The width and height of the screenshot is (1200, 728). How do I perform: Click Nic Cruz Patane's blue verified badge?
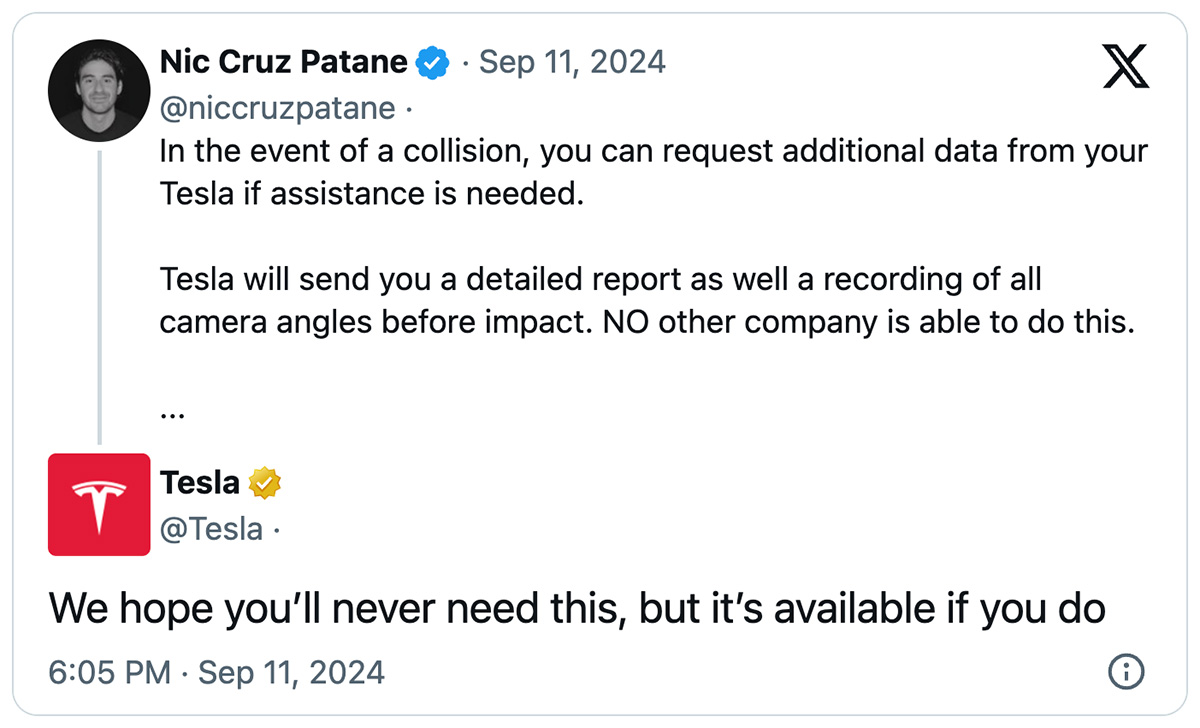tap(432, 63)
